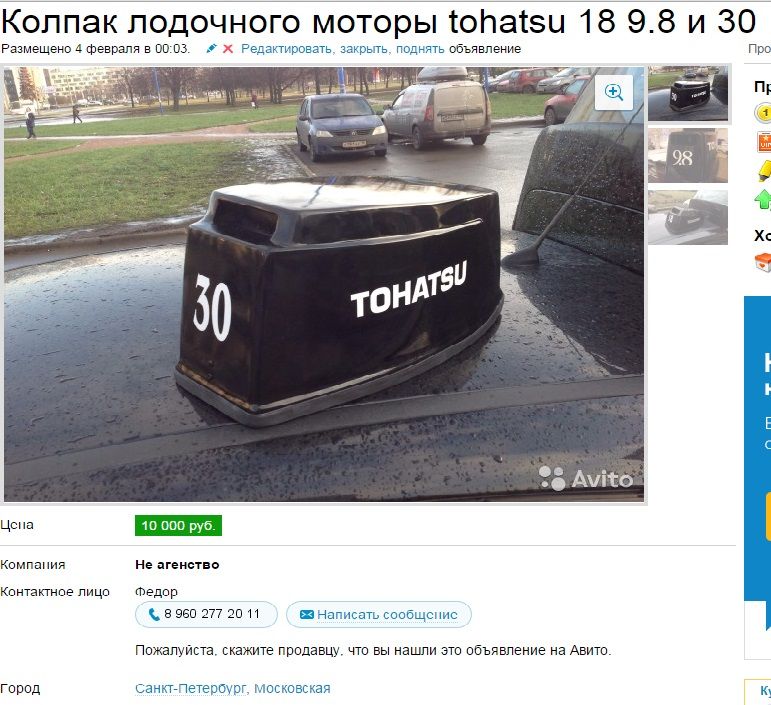Click the "поднять" link
Viewport: 771px width, 705px height.
420,49
